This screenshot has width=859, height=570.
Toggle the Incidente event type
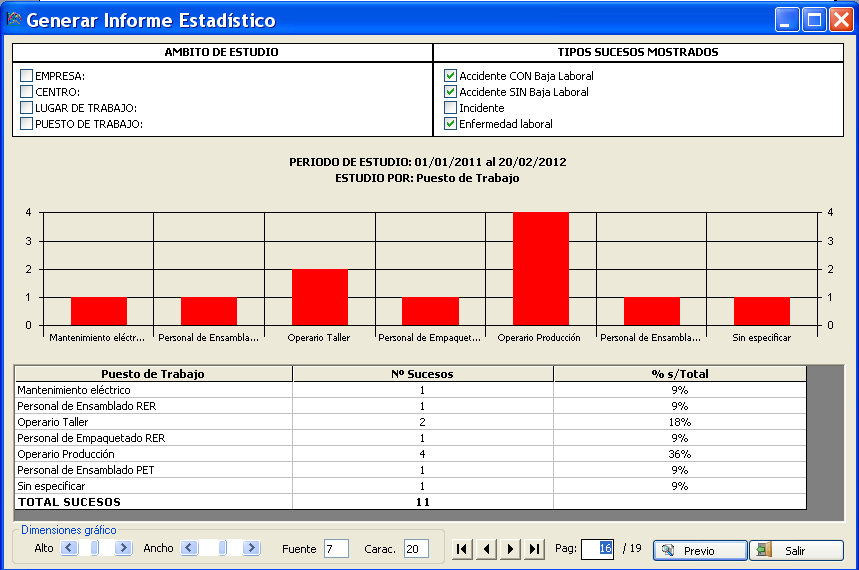click(x=451, y=108)
